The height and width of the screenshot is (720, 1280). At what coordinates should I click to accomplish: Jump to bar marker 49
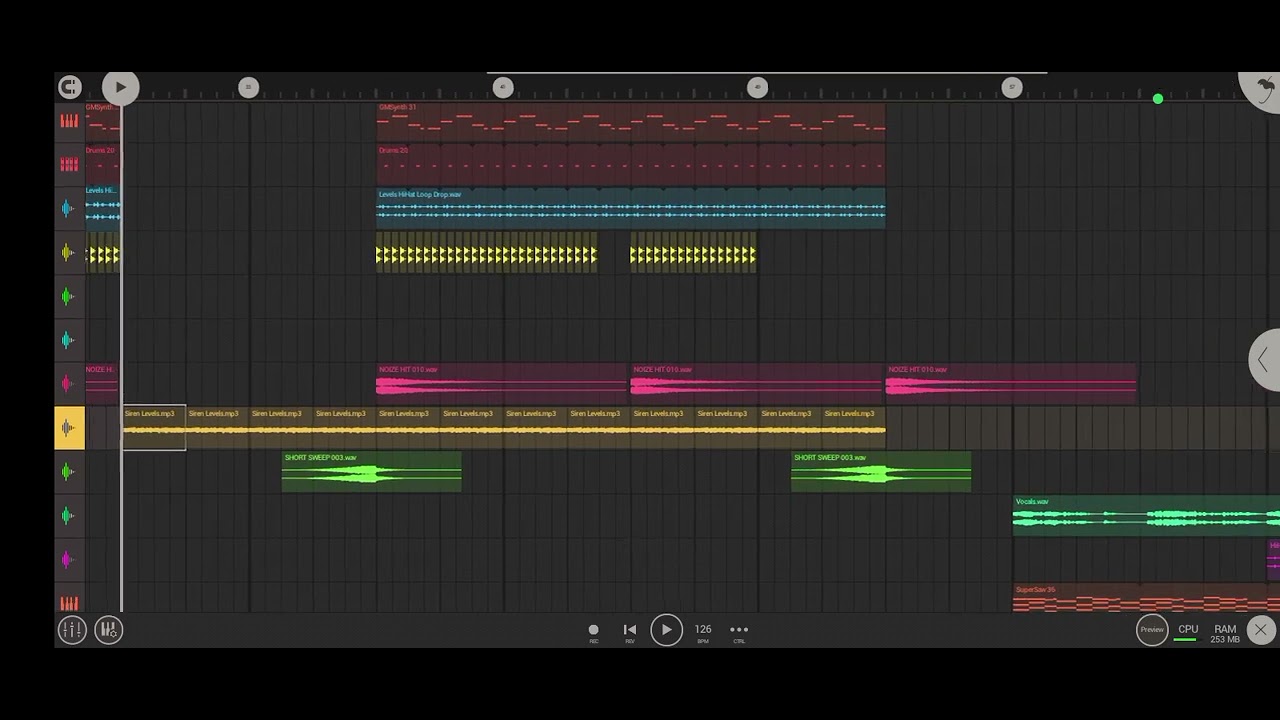757,88
